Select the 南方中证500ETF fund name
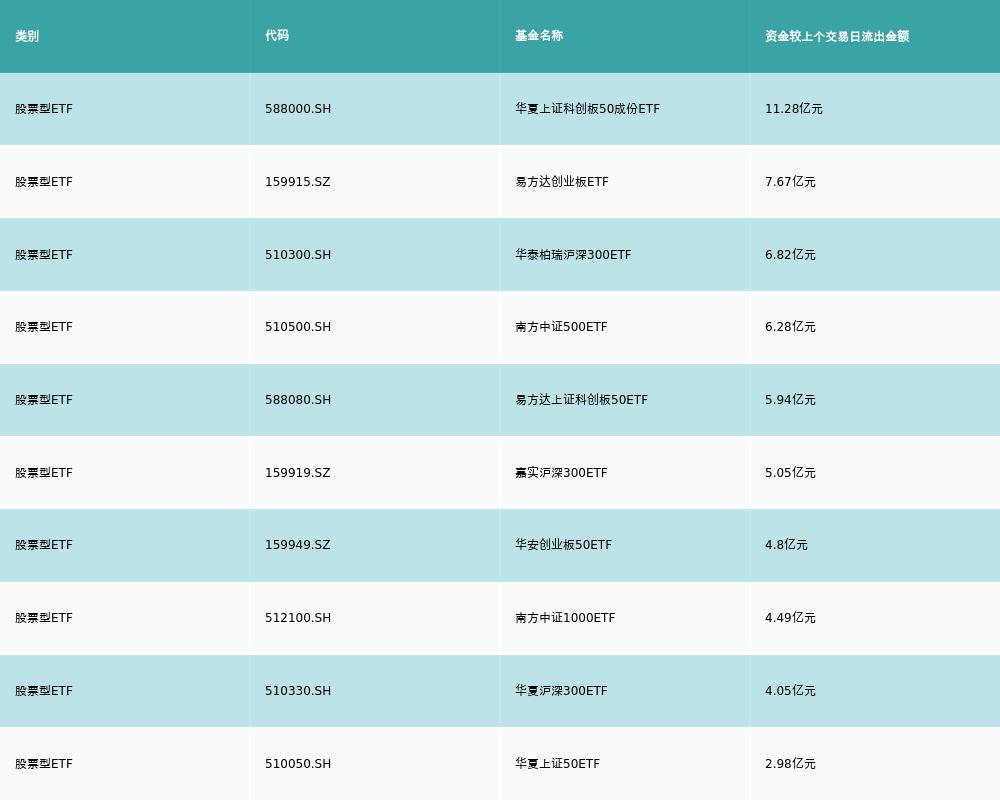The height and width of the screenshot is (800, 1000). [561, 327]
